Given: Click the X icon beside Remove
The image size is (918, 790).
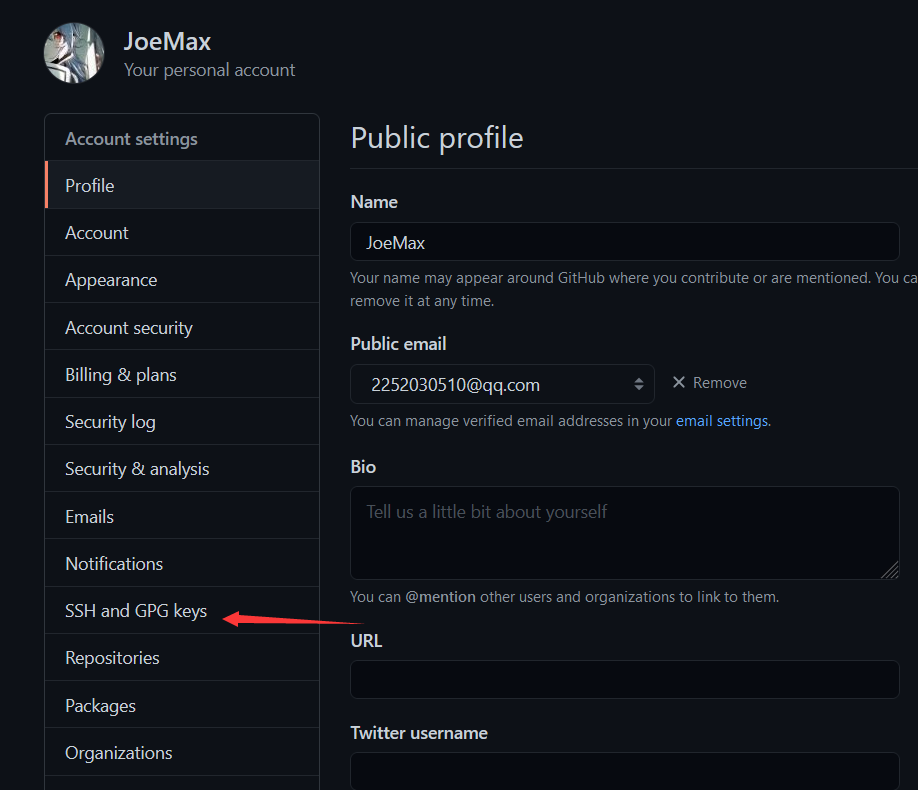Looking at the screenshot, I should point(679,382).
